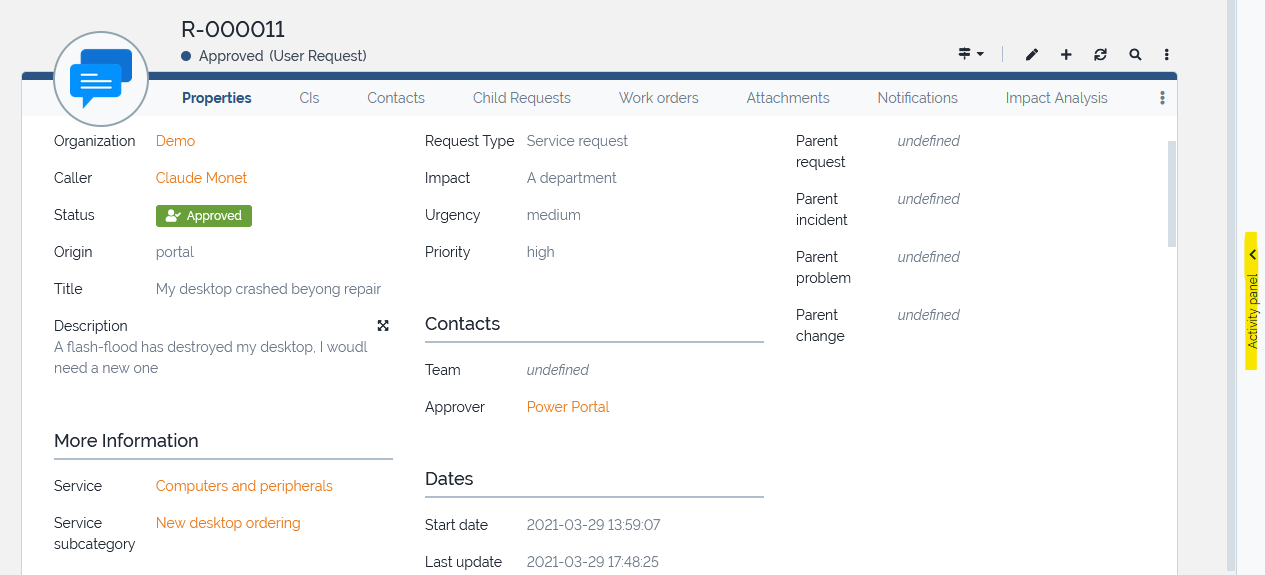This screenshot has width=1265, height=575.
Task: Click the New desktop ordering link
Action: pos(228,523)
